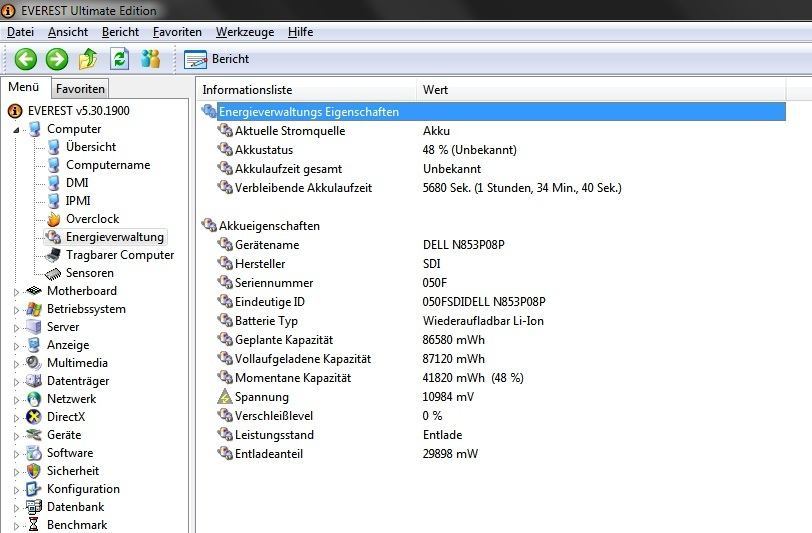Image resolution: width=812 pixels, height=533 pixels.
Task: Expand the Betriebssystem tree node
Action: pos(17,310)
